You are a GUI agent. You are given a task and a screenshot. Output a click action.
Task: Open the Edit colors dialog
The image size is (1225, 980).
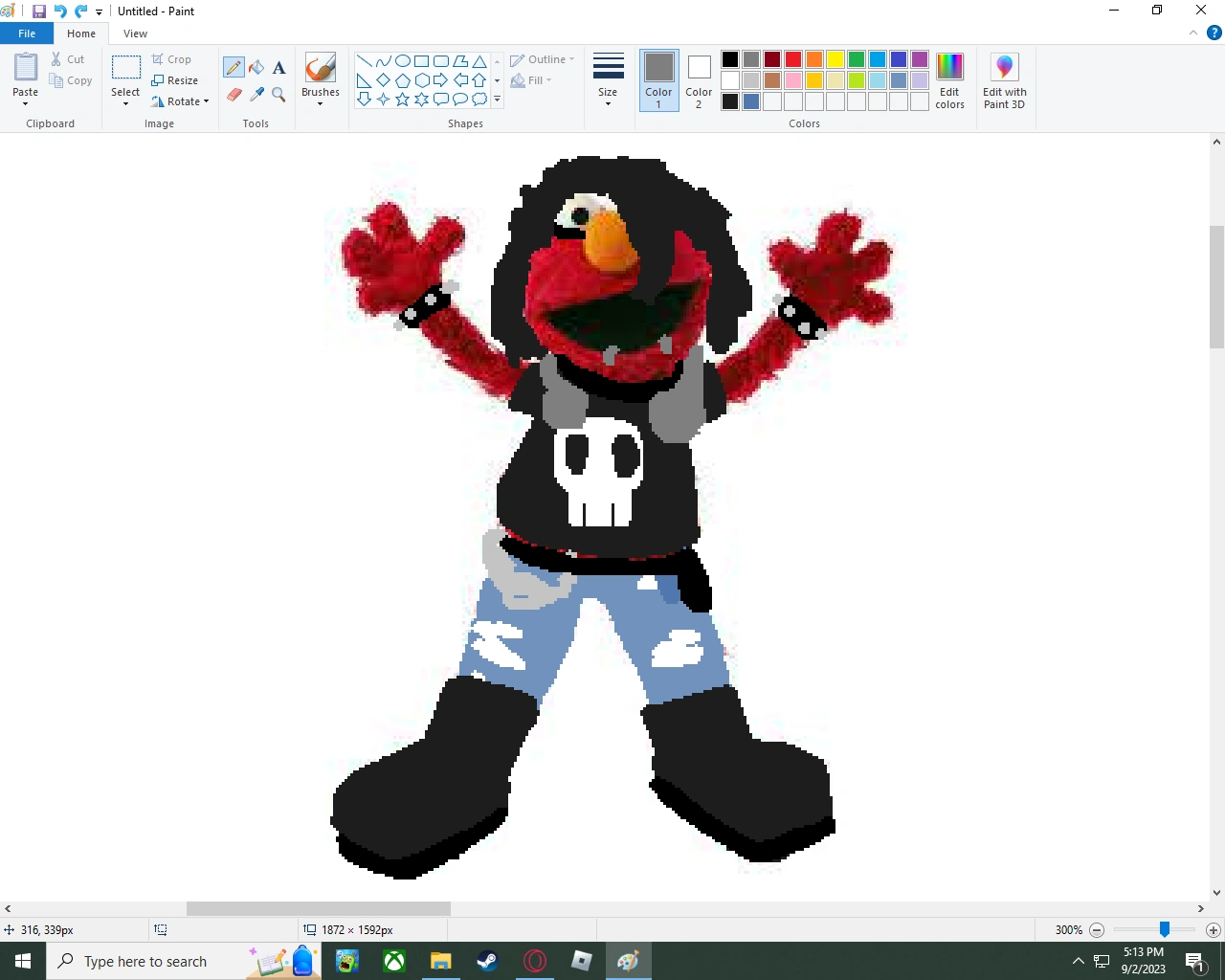[x=949, y=81]
